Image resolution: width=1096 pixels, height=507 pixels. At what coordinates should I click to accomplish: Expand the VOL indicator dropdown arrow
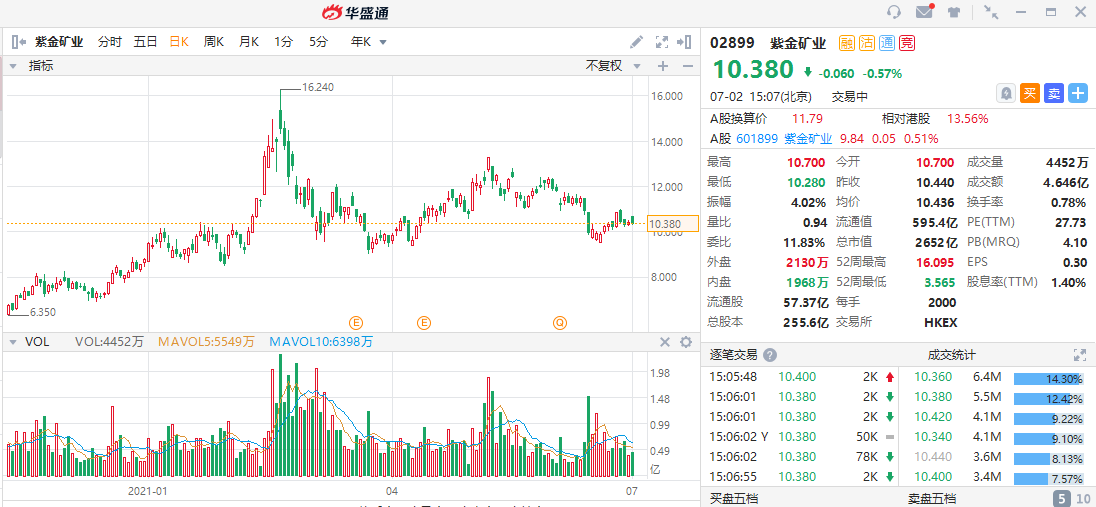(13, 342)
